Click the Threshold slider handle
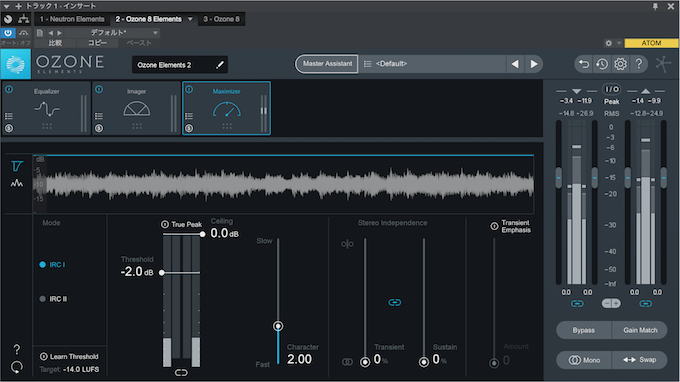680x382 pixels. coord(162,273)
